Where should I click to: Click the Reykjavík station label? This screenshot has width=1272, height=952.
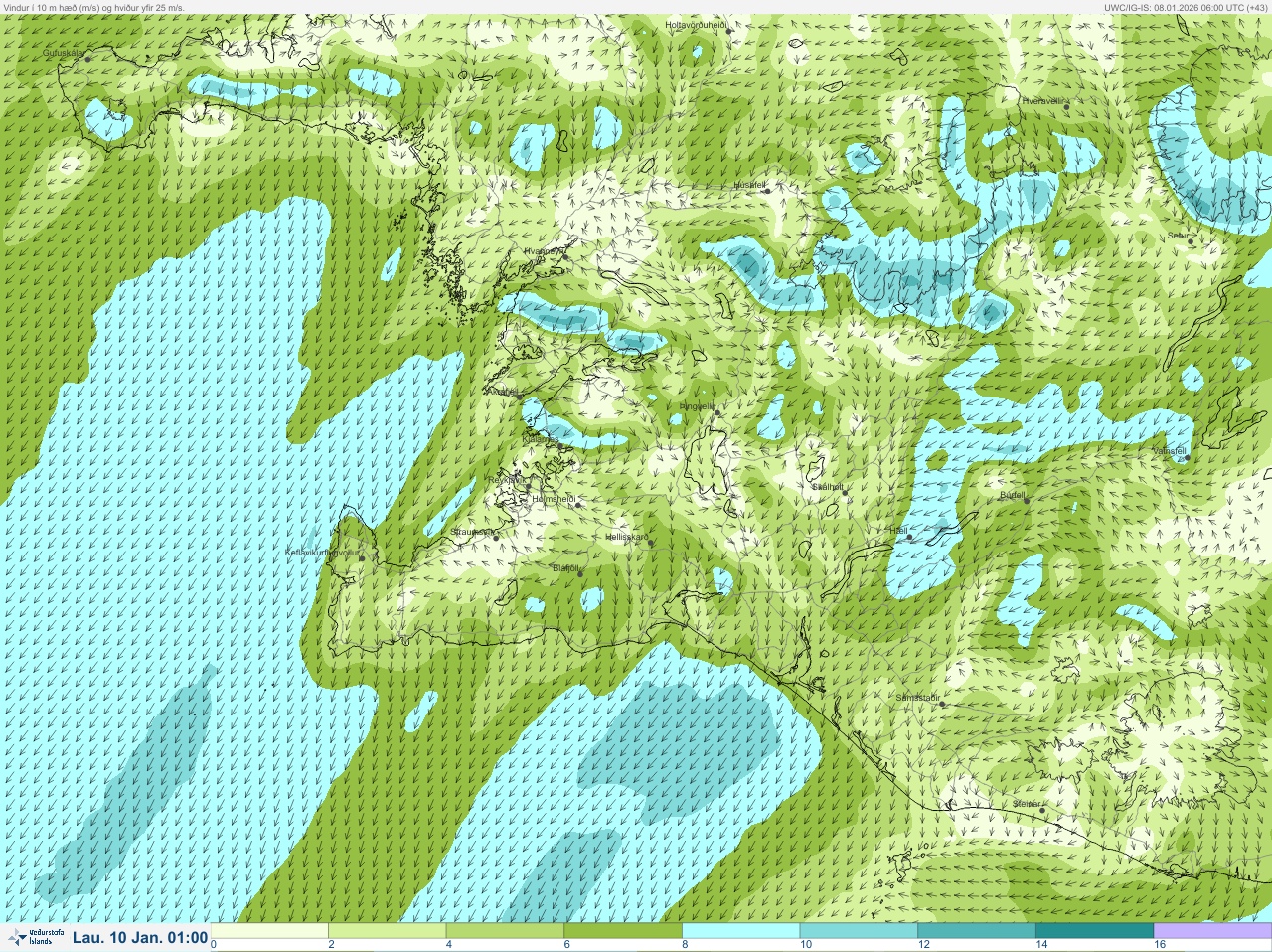tap(506, 480)
